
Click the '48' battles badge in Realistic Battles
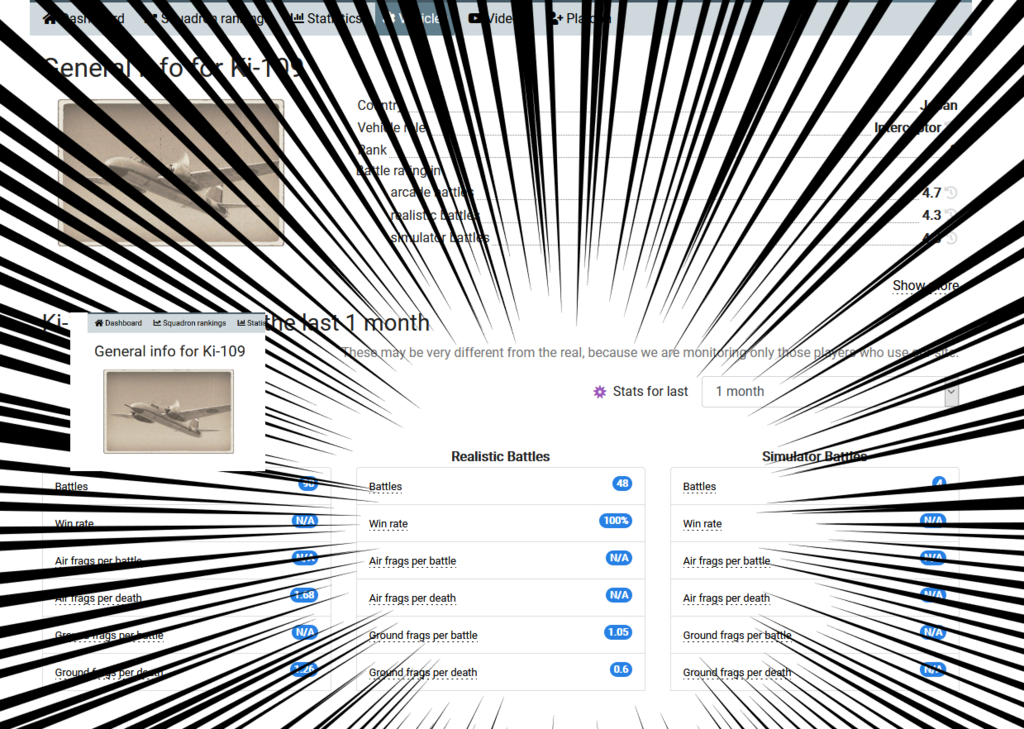622,483
